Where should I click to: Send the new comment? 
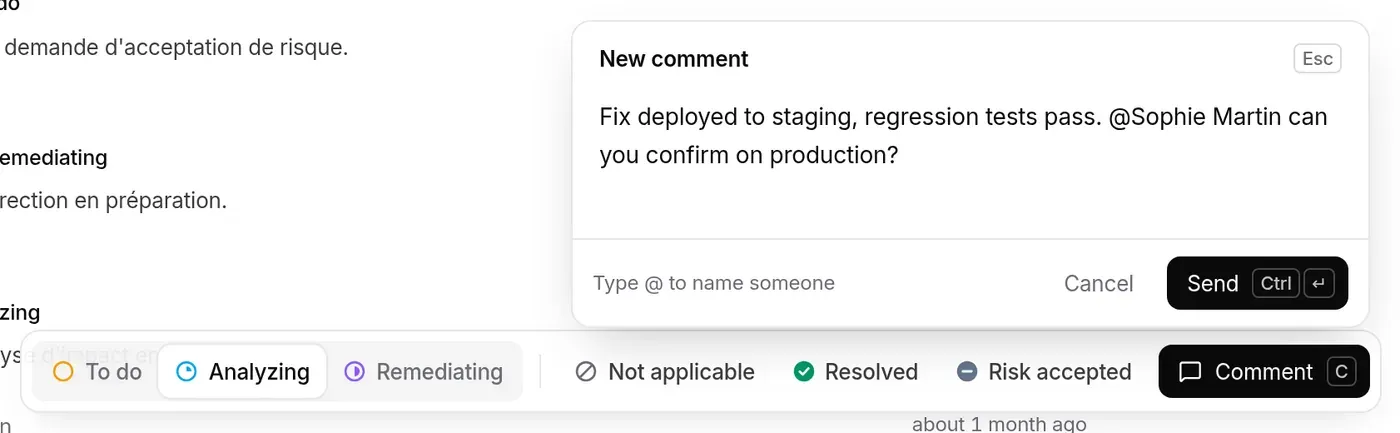[x=1257, y=283]
